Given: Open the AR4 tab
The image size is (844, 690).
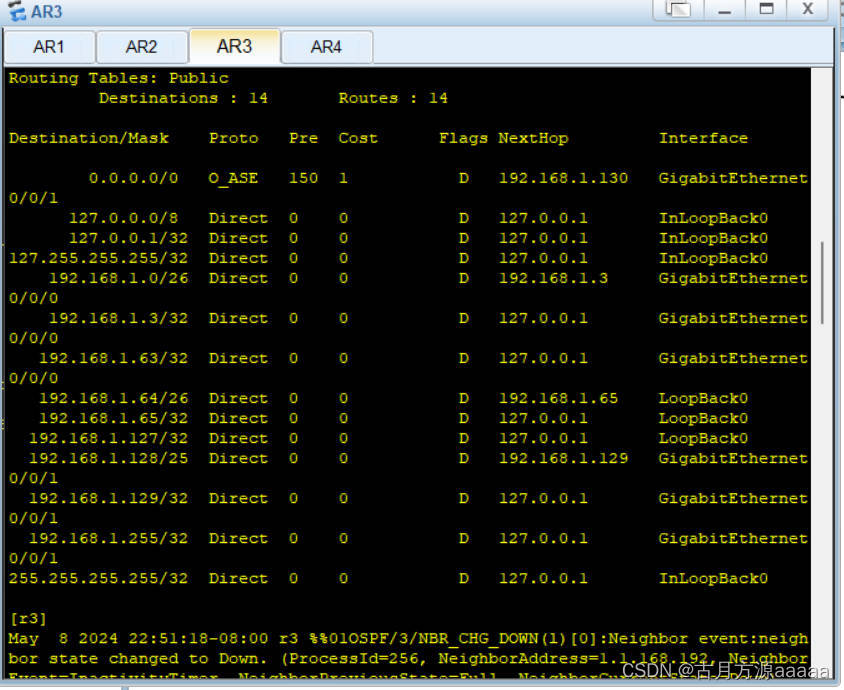Looking at the screenshot, I should (327, 47).
